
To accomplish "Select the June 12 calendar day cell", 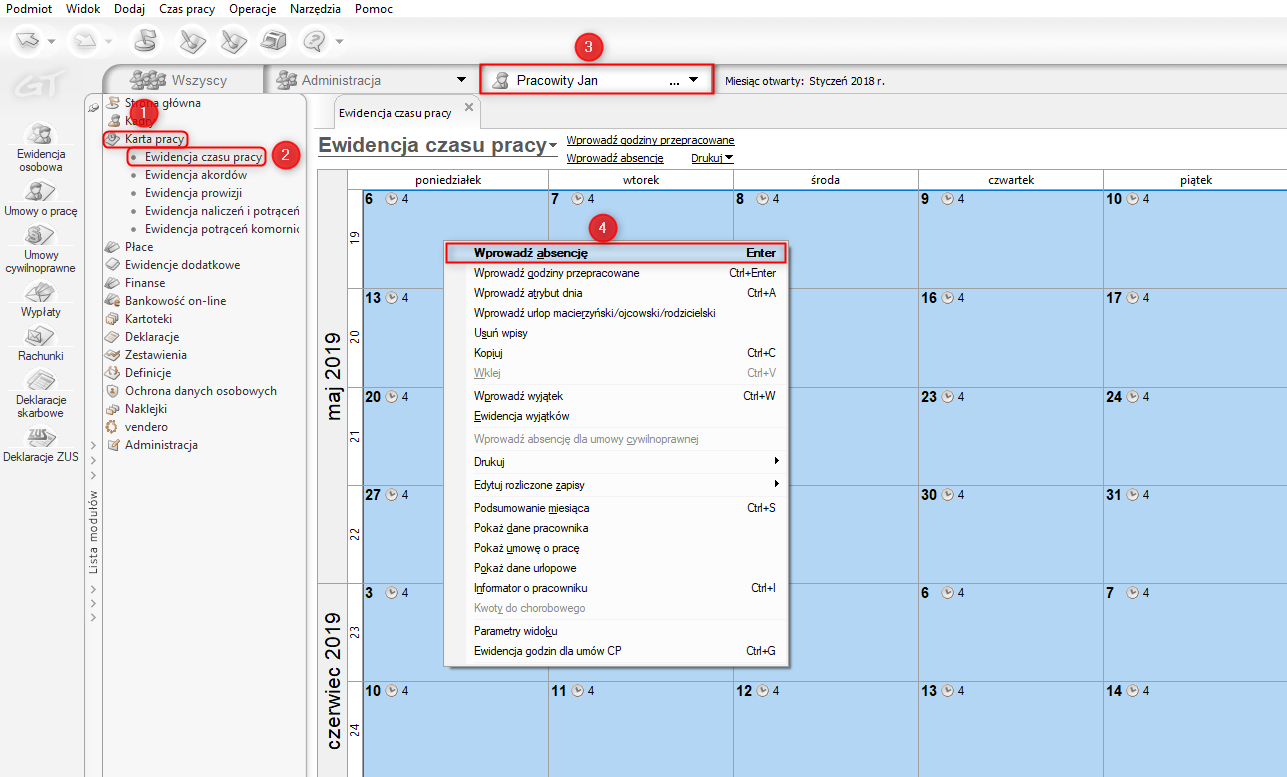I will tap(826, 729).
